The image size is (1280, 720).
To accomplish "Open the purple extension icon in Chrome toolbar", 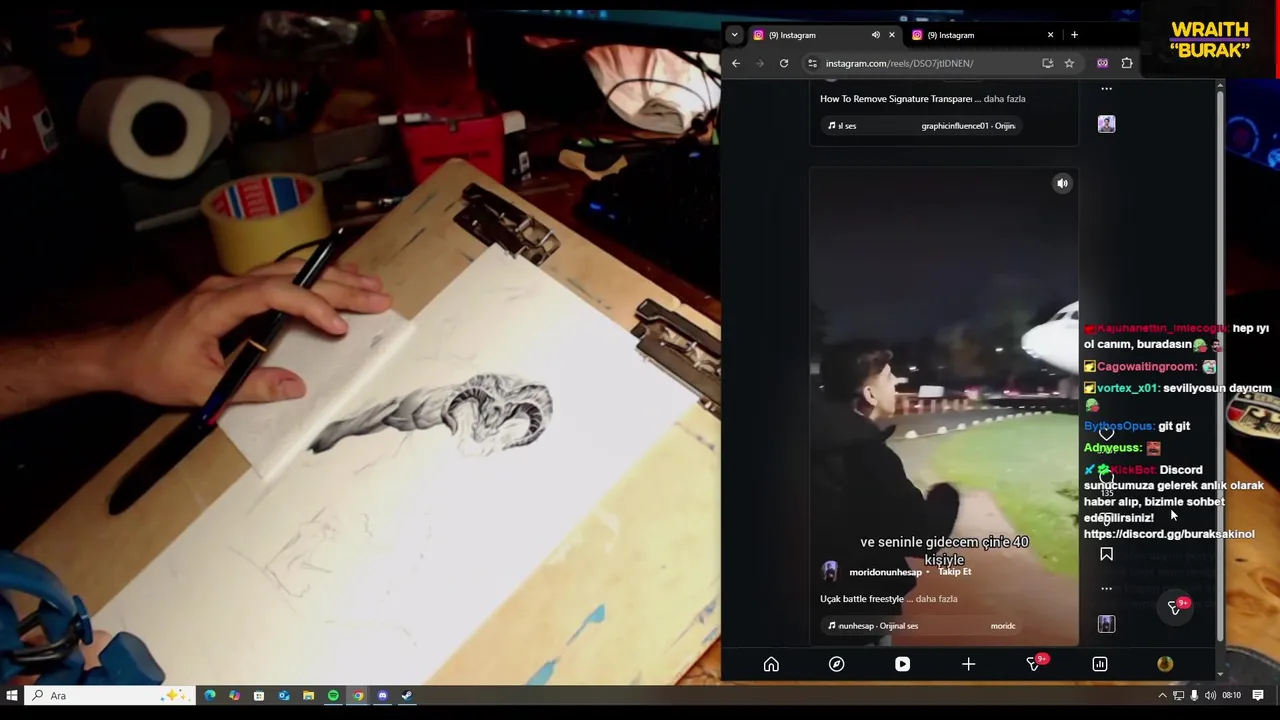I will 1102,63.
